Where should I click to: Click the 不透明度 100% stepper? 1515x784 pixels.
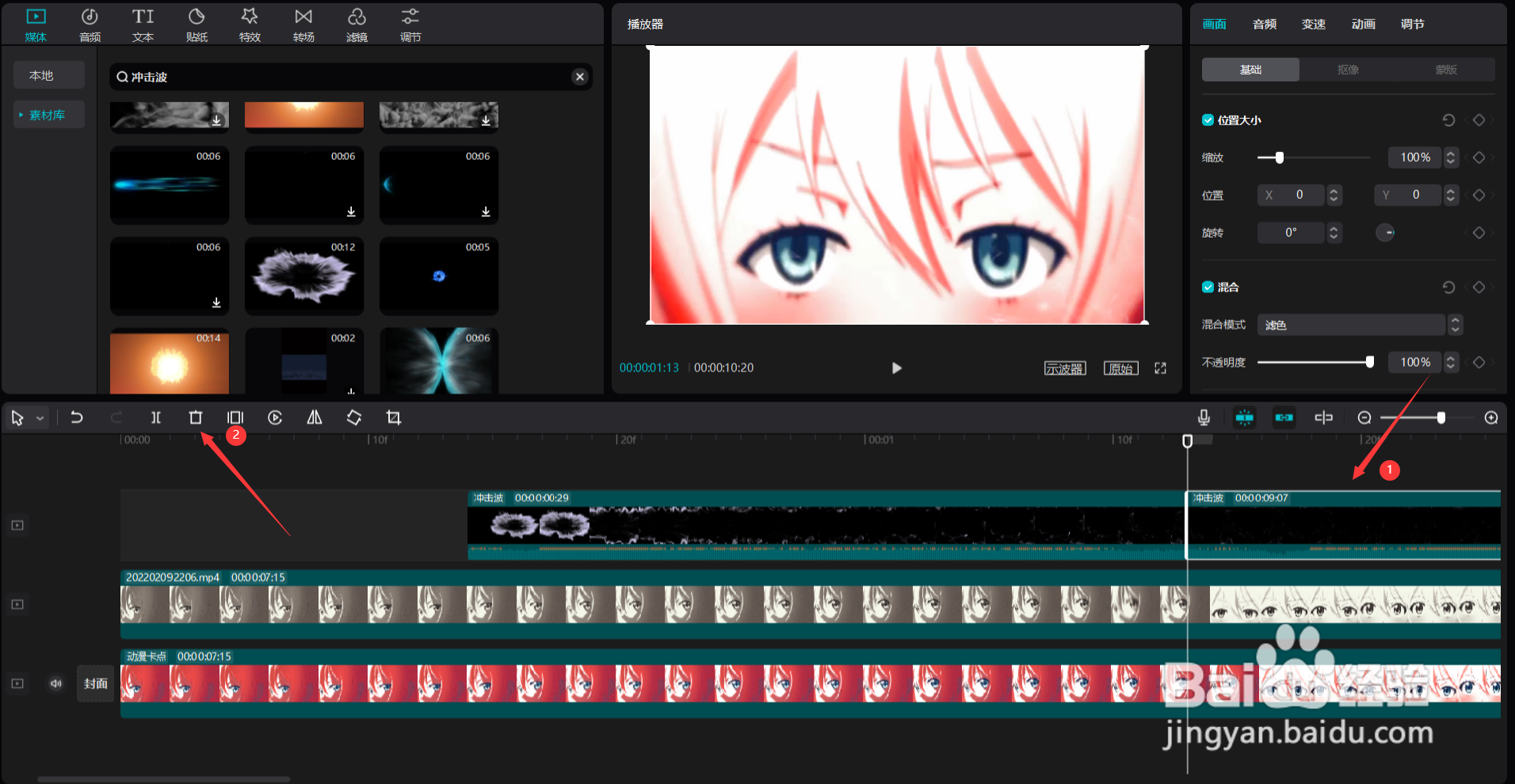coord(1450,362)
